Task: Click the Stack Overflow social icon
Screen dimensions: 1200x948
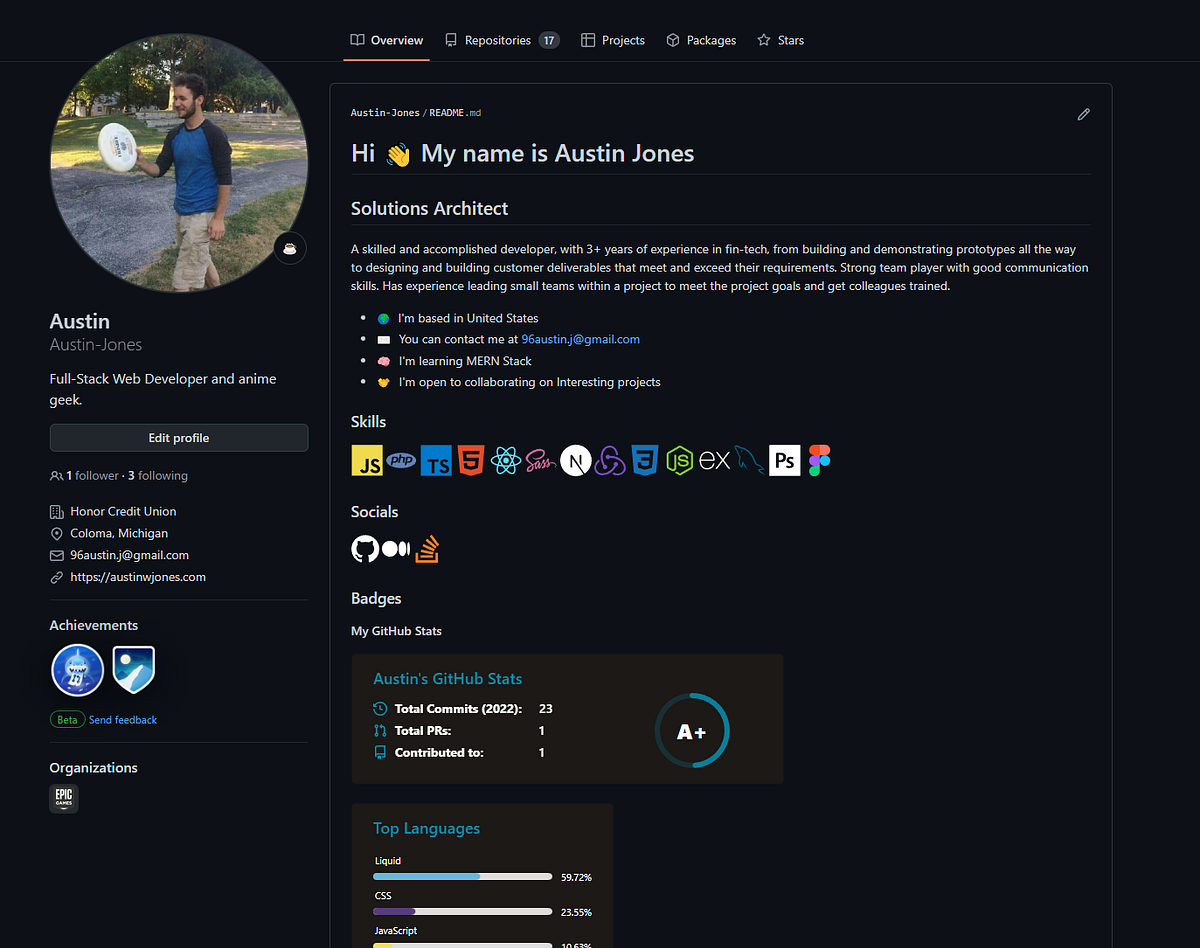Action: [427, 548]
